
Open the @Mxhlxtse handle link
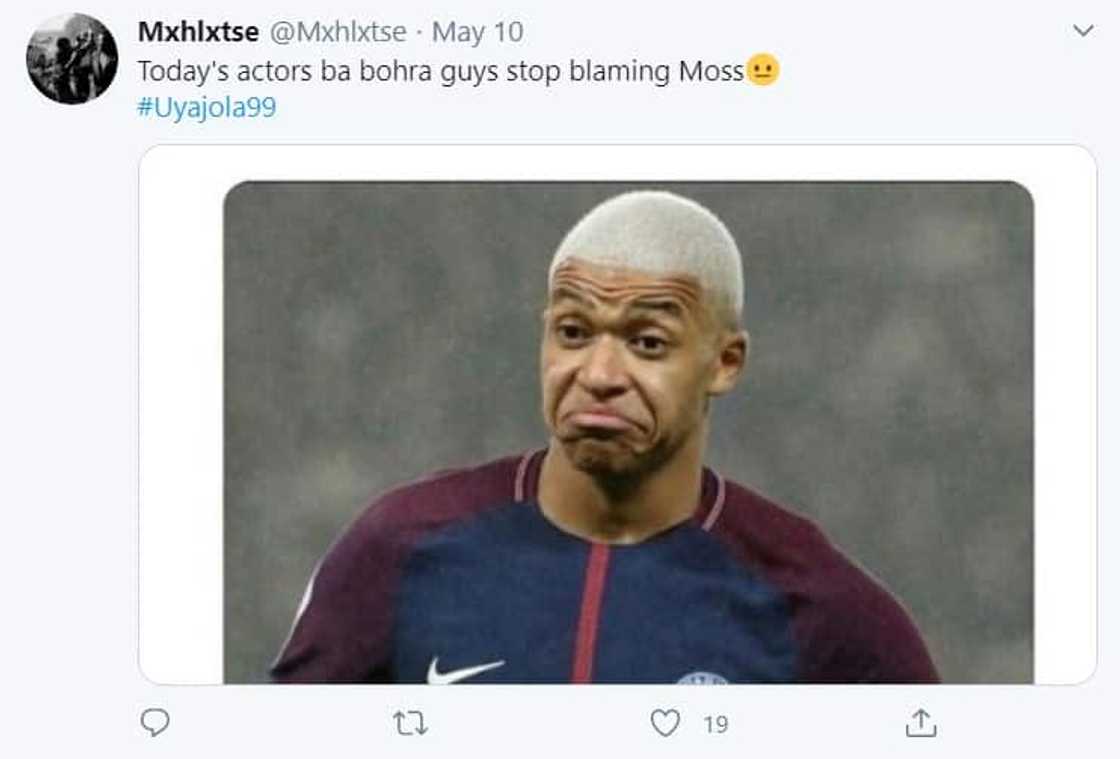coord(338,32)
